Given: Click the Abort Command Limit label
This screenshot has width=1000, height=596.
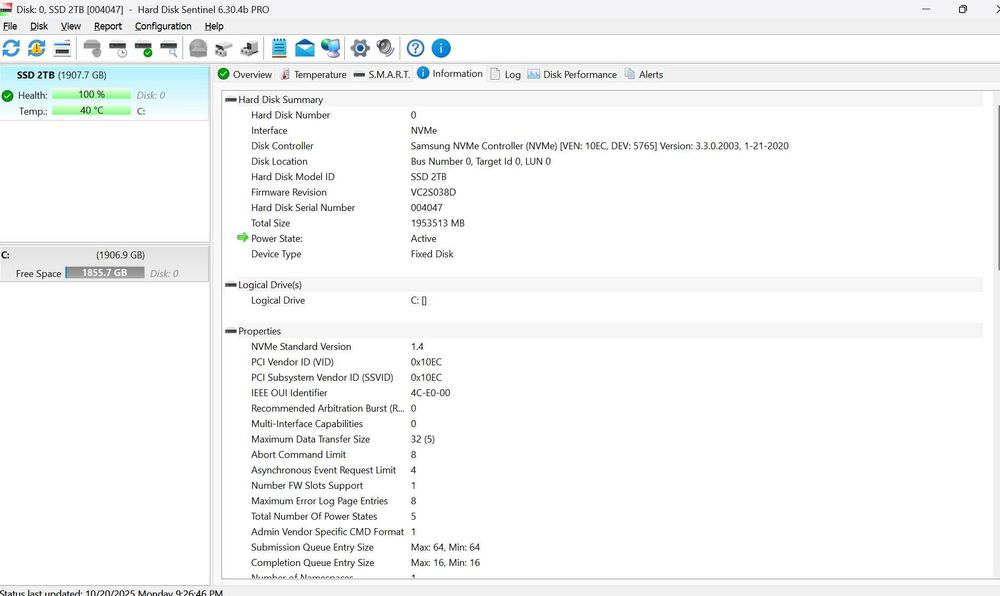Looking at the screenshot, I should pyautogui.click(x=298, y=454).
